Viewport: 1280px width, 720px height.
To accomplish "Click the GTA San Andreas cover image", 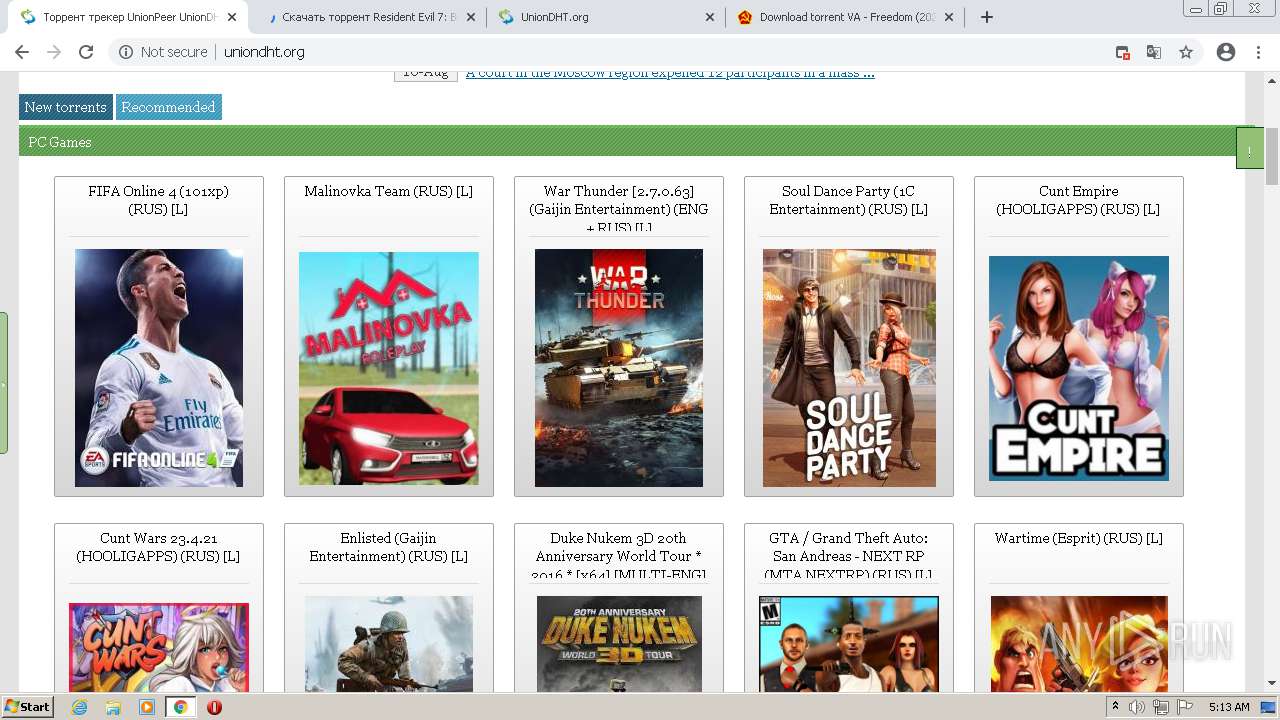I will pyautogui.click(x=849, y=644).
